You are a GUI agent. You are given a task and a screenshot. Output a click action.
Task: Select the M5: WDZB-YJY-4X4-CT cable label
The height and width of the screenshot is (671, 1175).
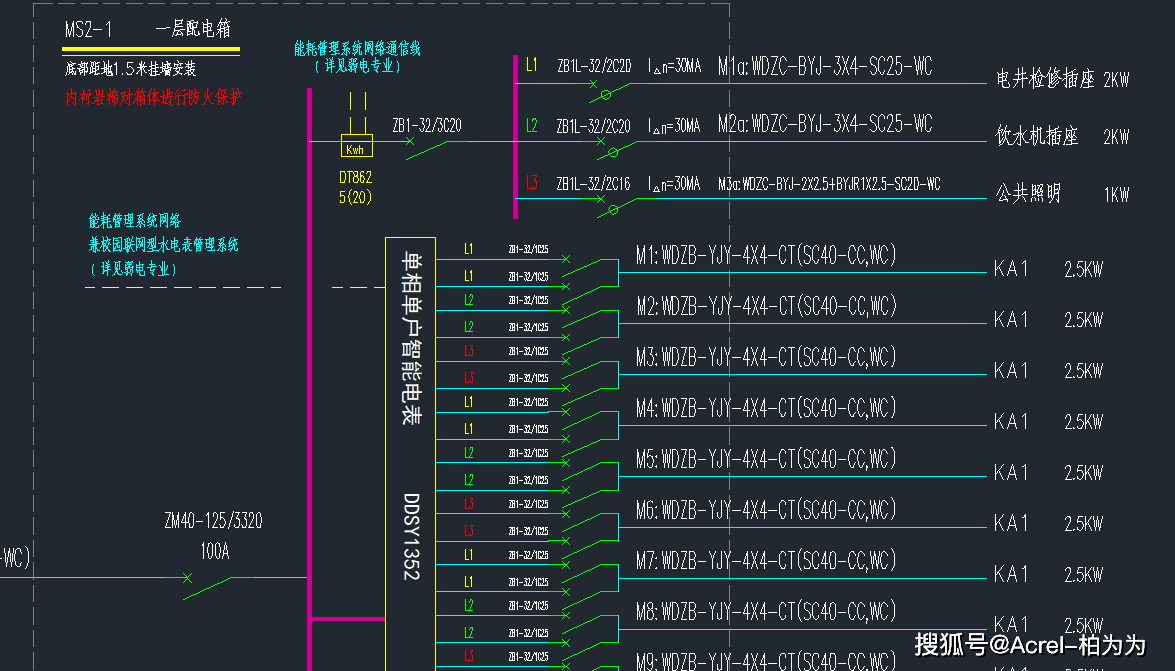pyautogui.click(x=766, y=459)
